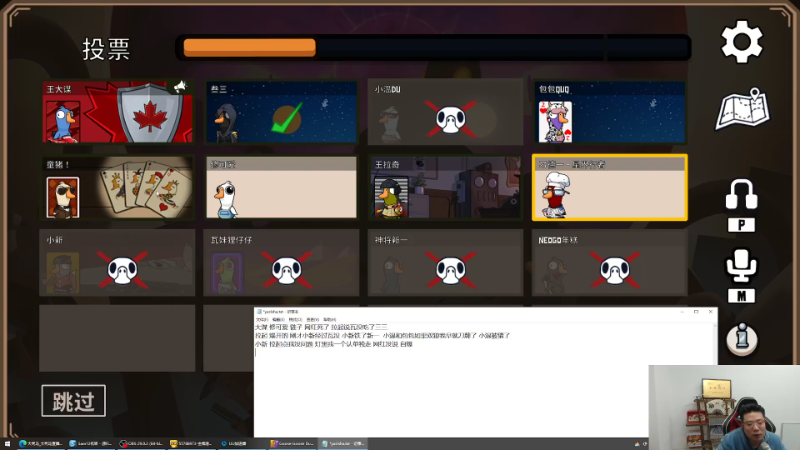Switch to the OBS taskbar item
800x450 pixels.
[141, 444]
